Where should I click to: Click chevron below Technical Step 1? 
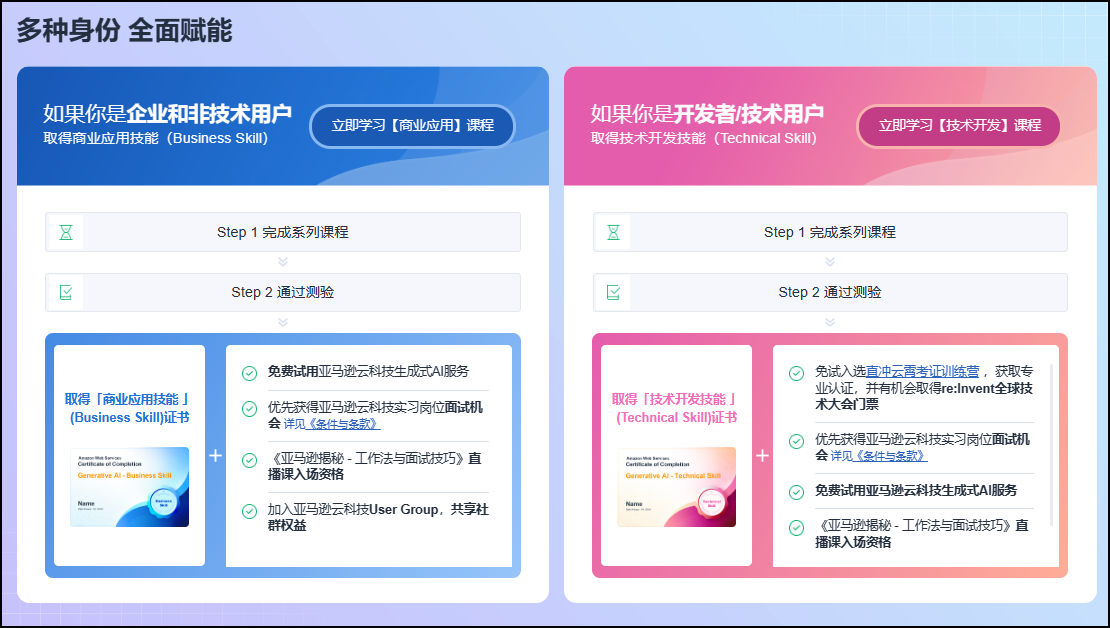[830, 262]
